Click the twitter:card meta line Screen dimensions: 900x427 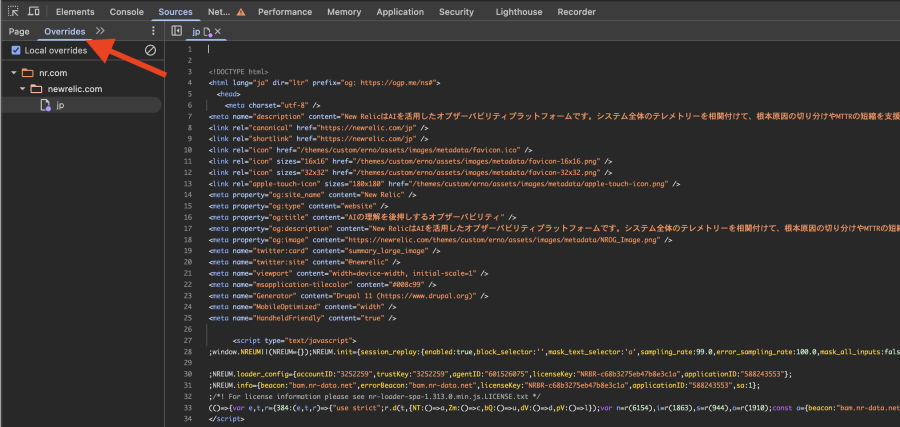pos(324,251)
